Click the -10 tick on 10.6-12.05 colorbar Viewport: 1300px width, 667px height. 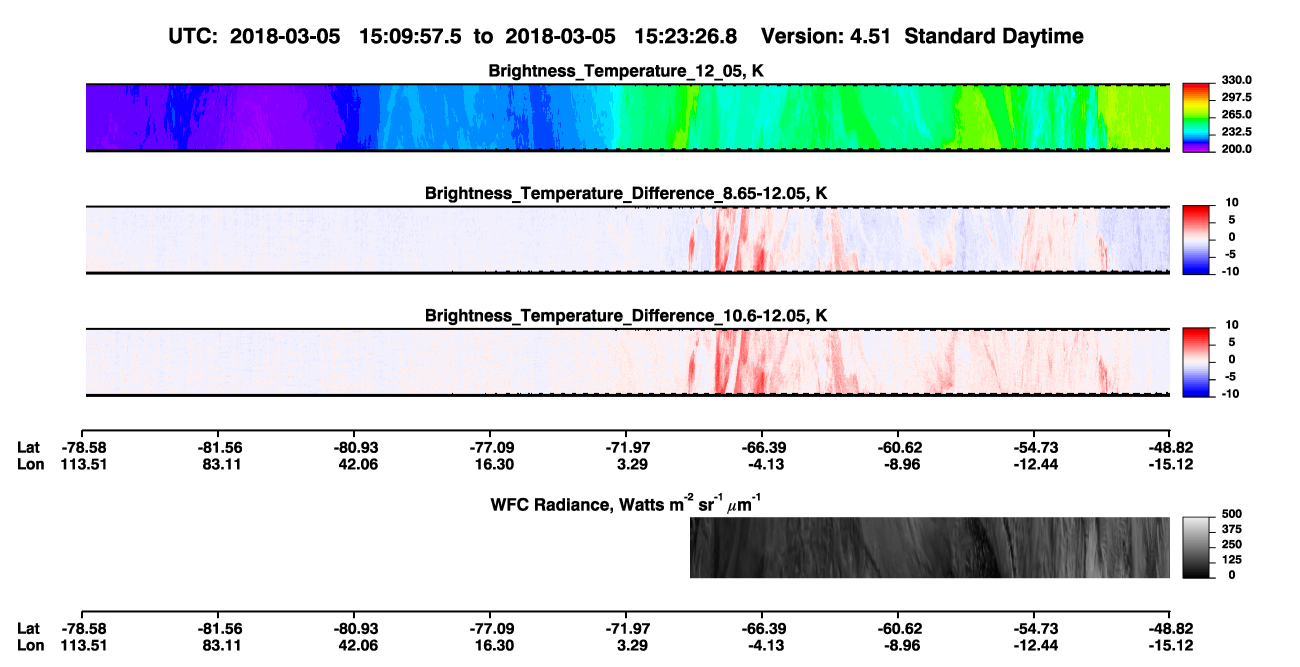click(1229, 393)
